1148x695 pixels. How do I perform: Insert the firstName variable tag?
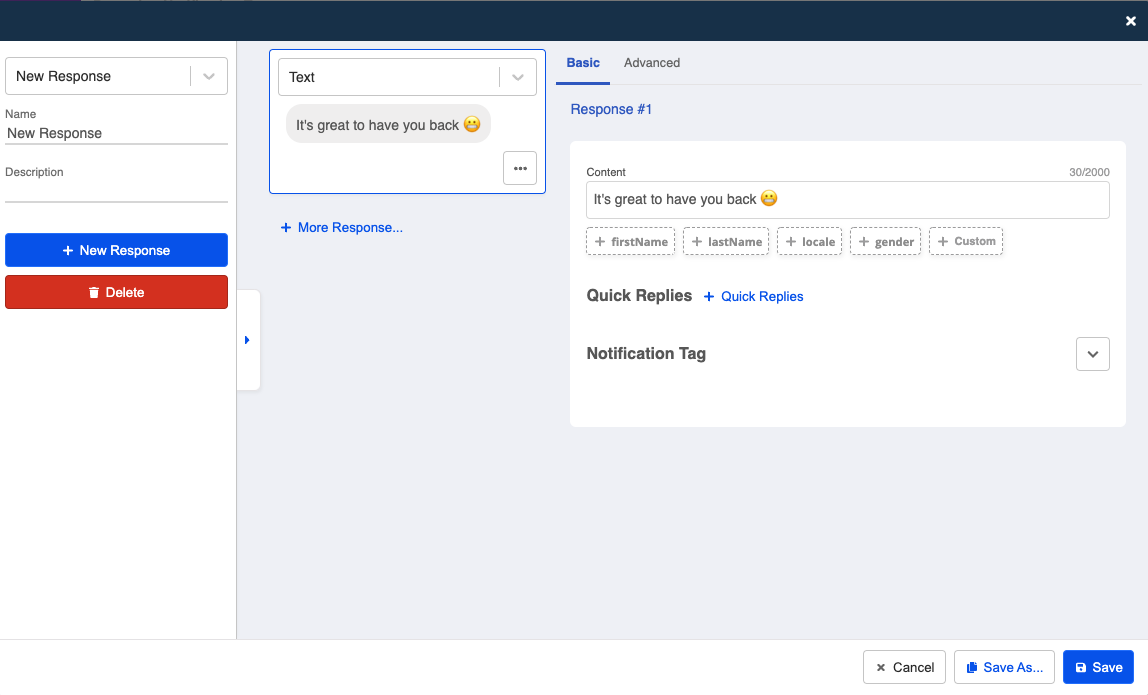click(630, 242)
